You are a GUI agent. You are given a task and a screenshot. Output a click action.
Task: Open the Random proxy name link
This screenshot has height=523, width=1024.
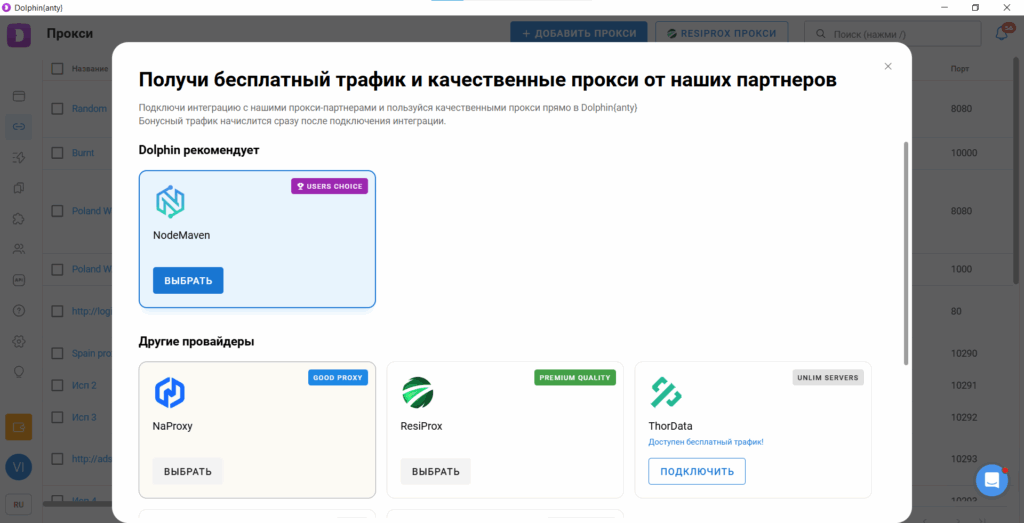[89, 108]
